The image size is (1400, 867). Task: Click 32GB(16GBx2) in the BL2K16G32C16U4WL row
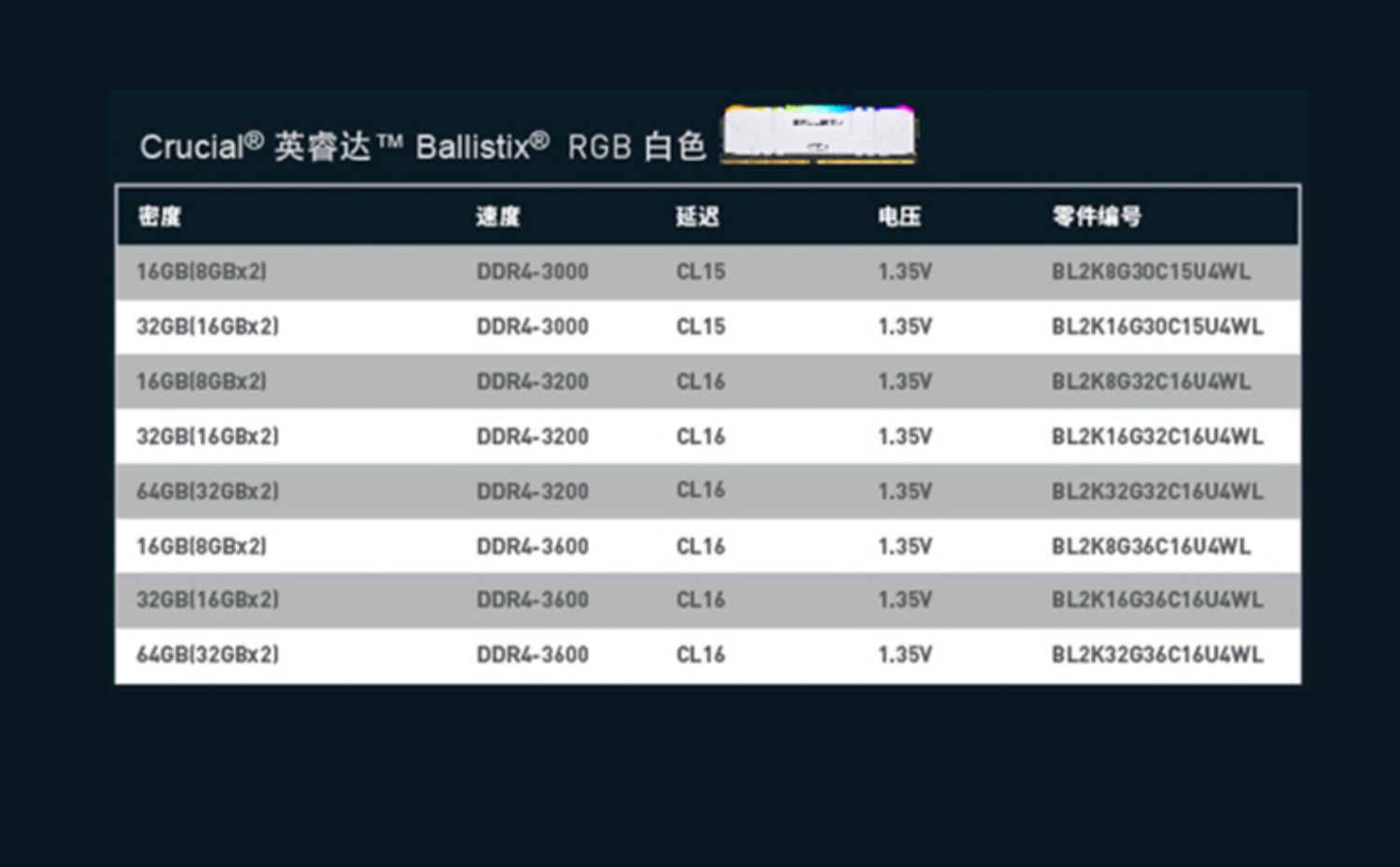pos(208,437)
